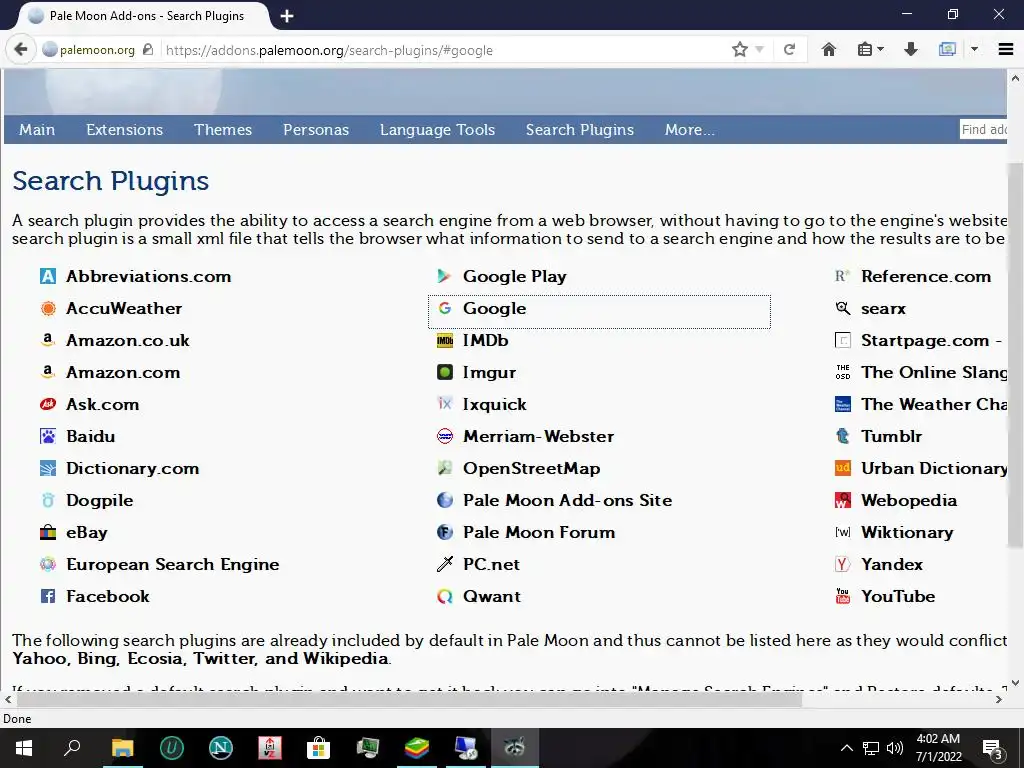Open the Wiktionary plugin link
This screenshot has height=768, width=1024.
pyautogui.click(x=907, y=532)
